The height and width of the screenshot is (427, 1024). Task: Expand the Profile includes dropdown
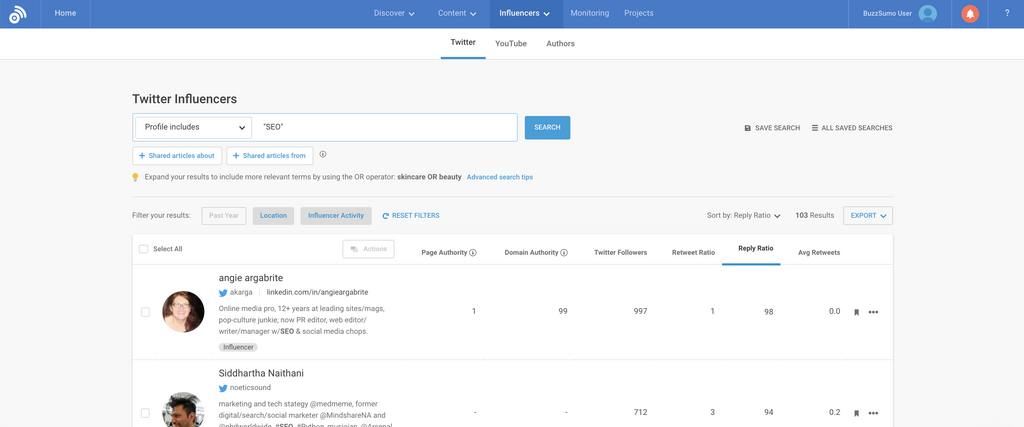(x=192, y=127)
